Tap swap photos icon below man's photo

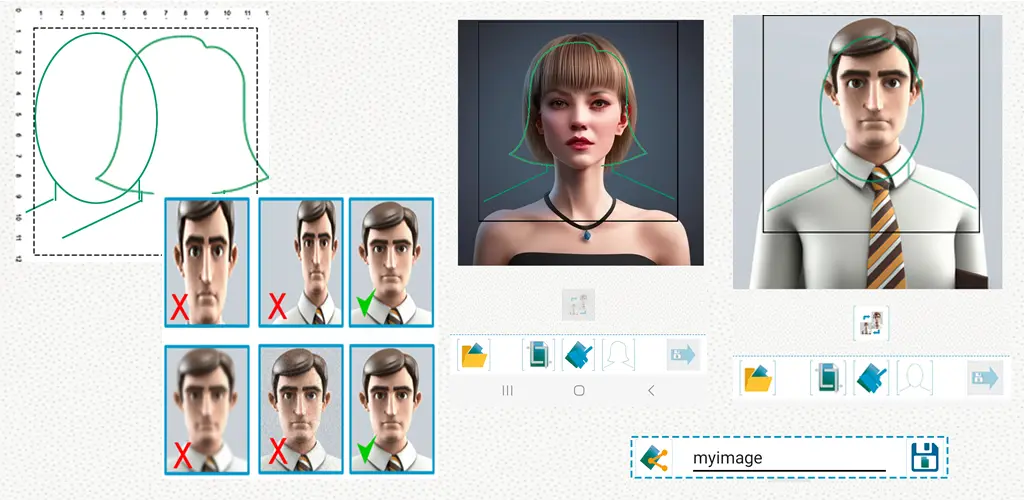(871, 324)
